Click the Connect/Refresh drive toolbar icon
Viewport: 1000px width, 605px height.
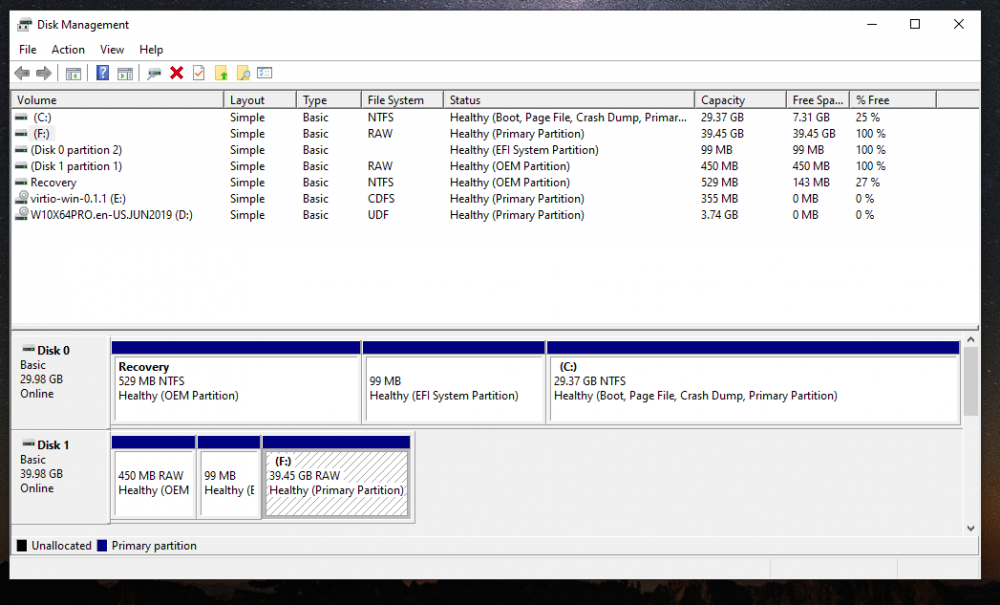tap(154, 73)
